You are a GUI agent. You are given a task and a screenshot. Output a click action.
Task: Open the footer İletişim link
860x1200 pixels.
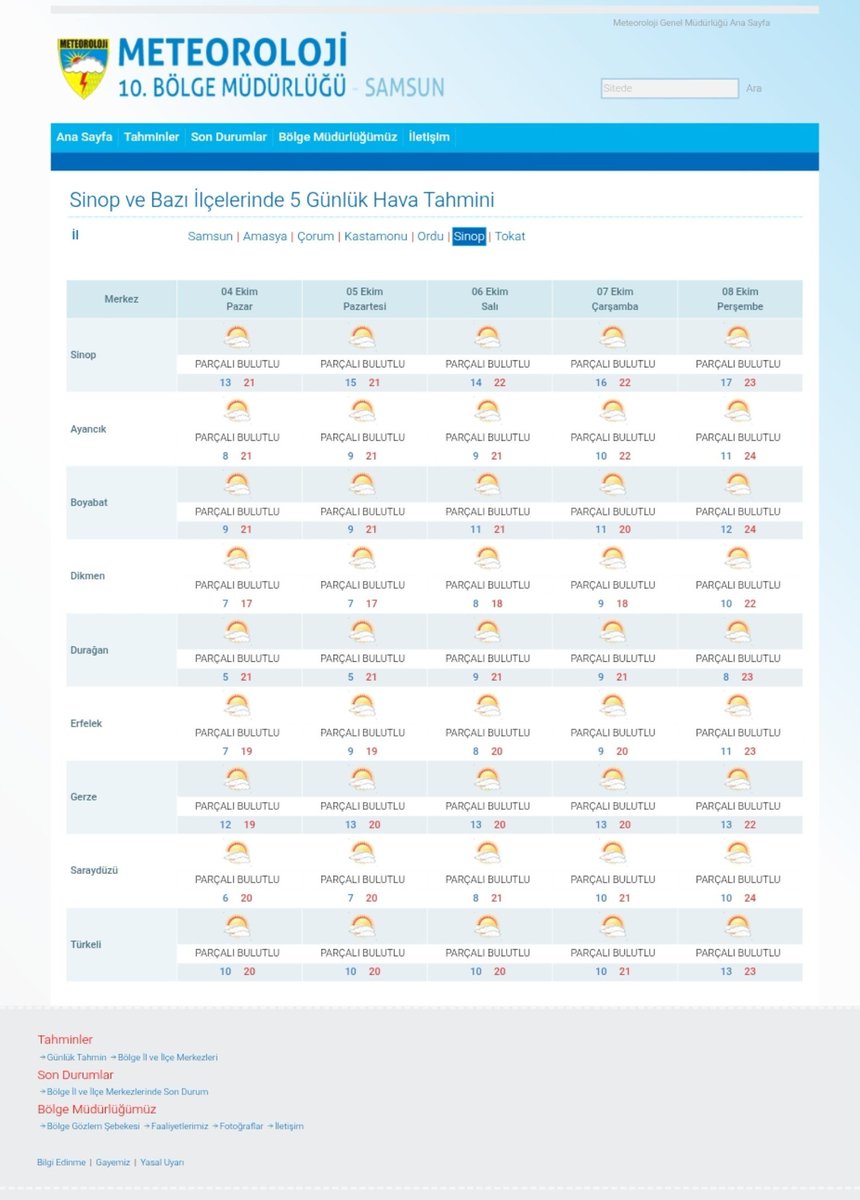pyautogui.click(x=289, y=1126)
